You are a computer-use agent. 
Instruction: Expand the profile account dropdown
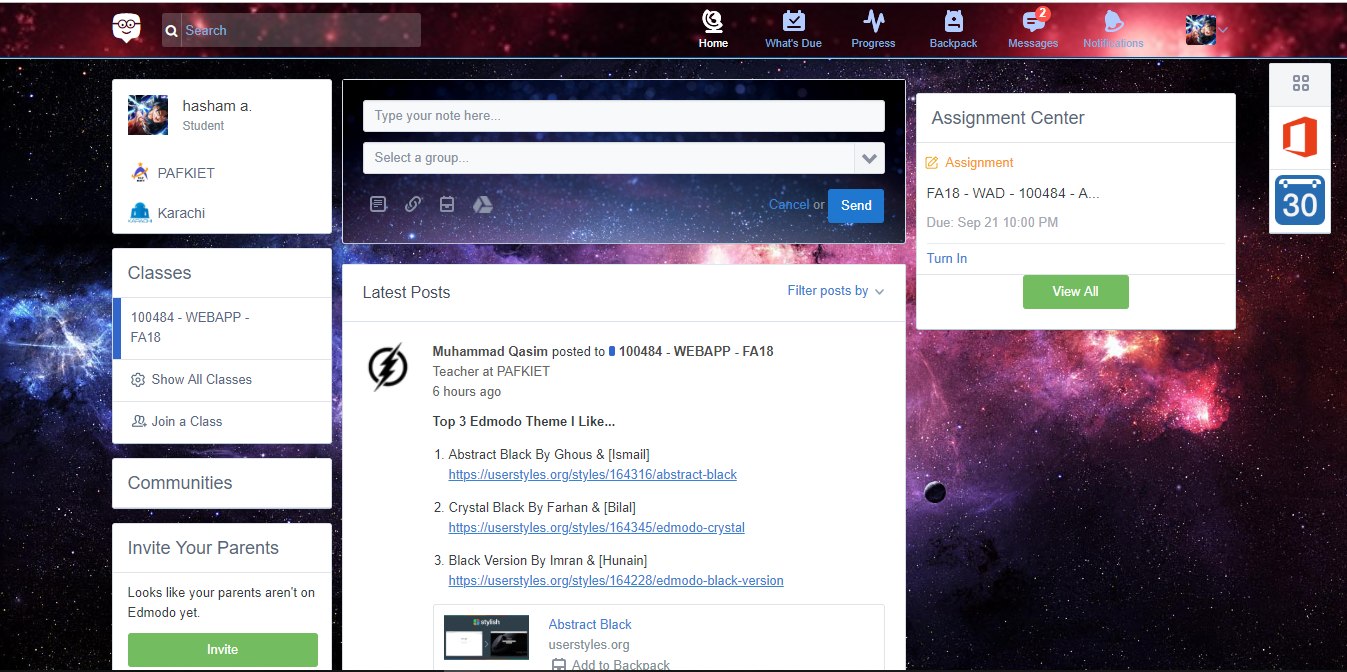point(1219,30)
